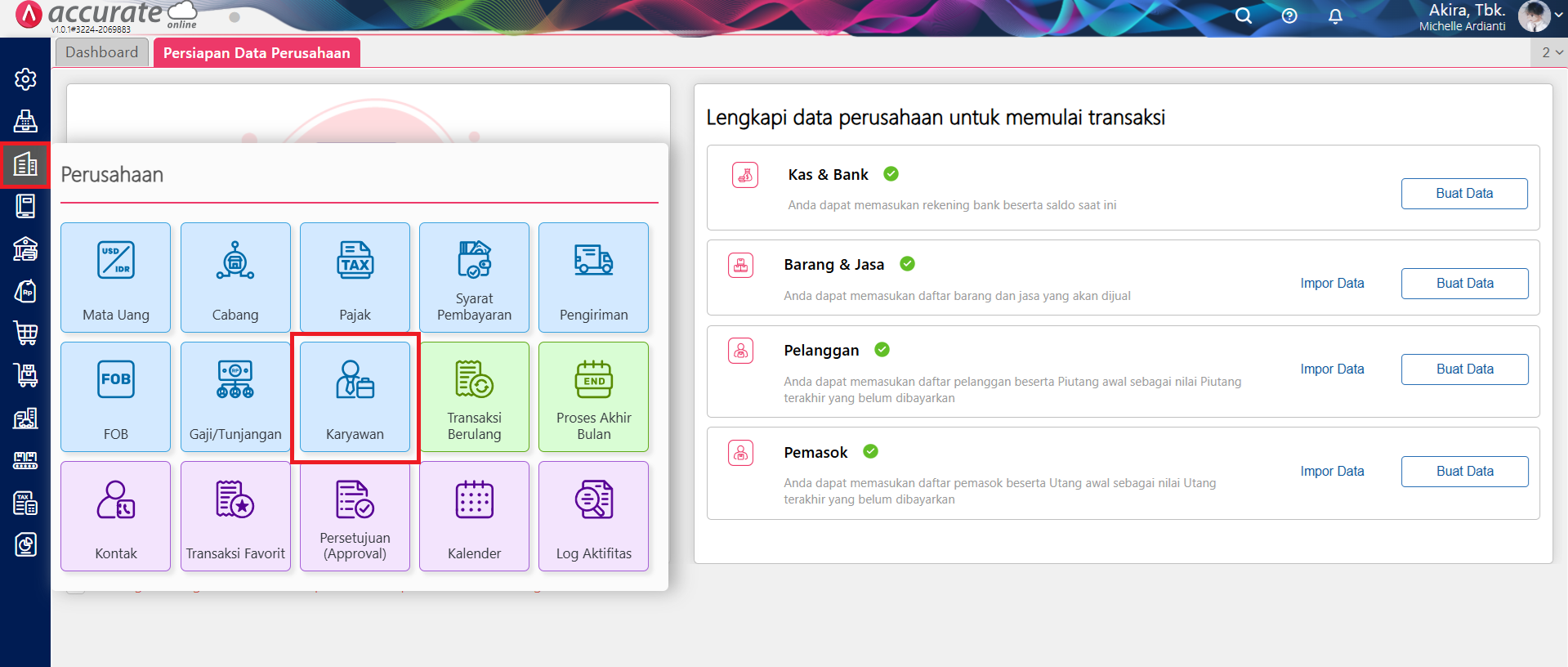Screen dimensions: 1568x667
Task: Open the Log Aktifitas tile
Action: 593,517
